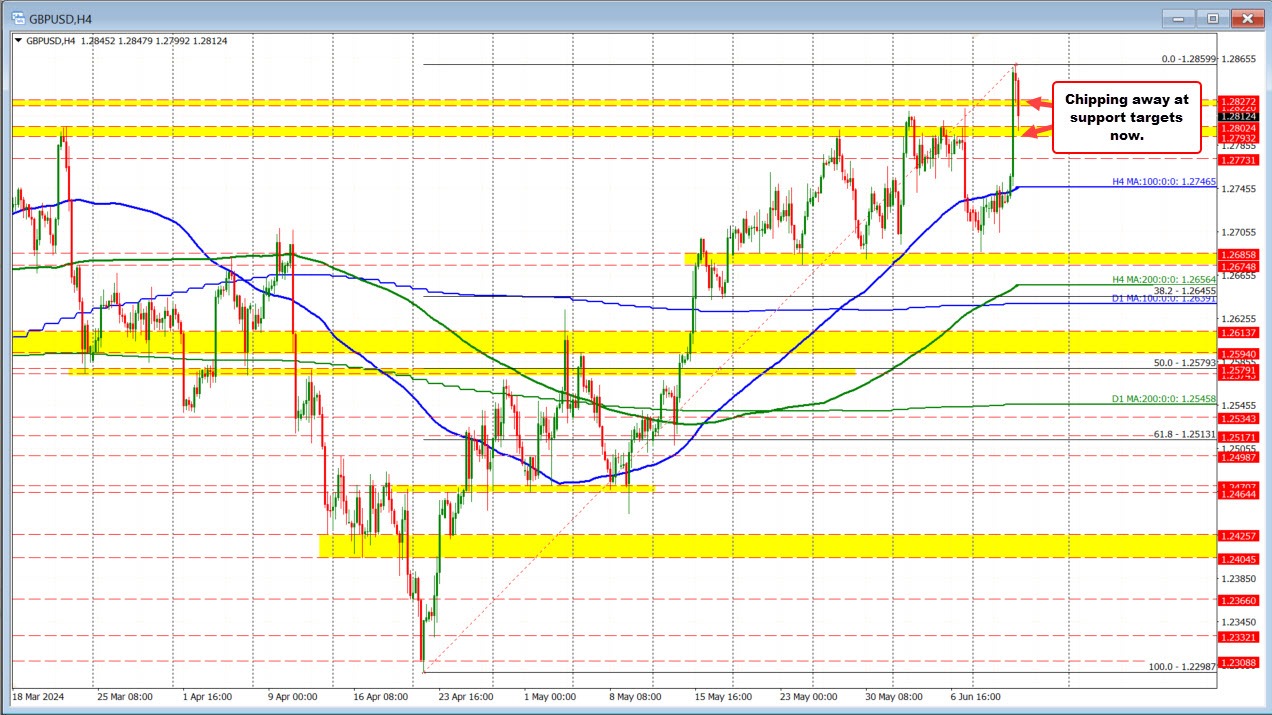This screenshot has height=715, width=1272.
Task: Collapse the quote line using the black triangle
Action: (17, 41)
